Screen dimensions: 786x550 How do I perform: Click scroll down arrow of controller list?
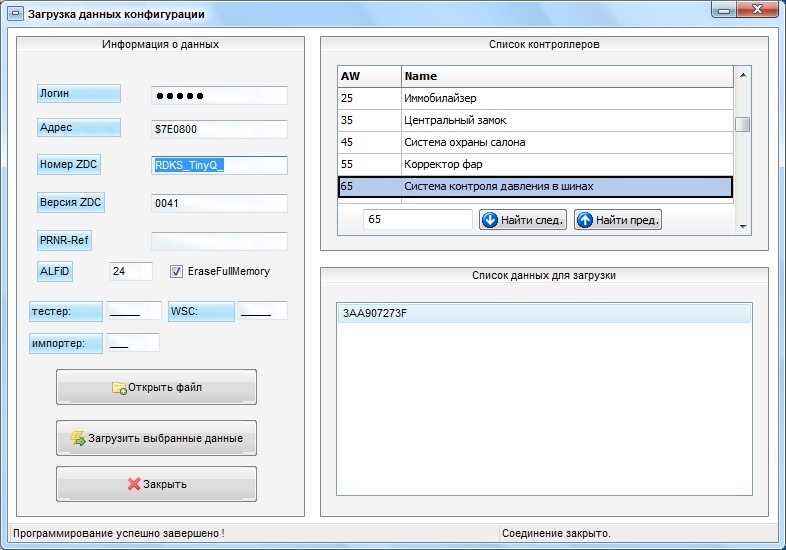pos(743,227)
